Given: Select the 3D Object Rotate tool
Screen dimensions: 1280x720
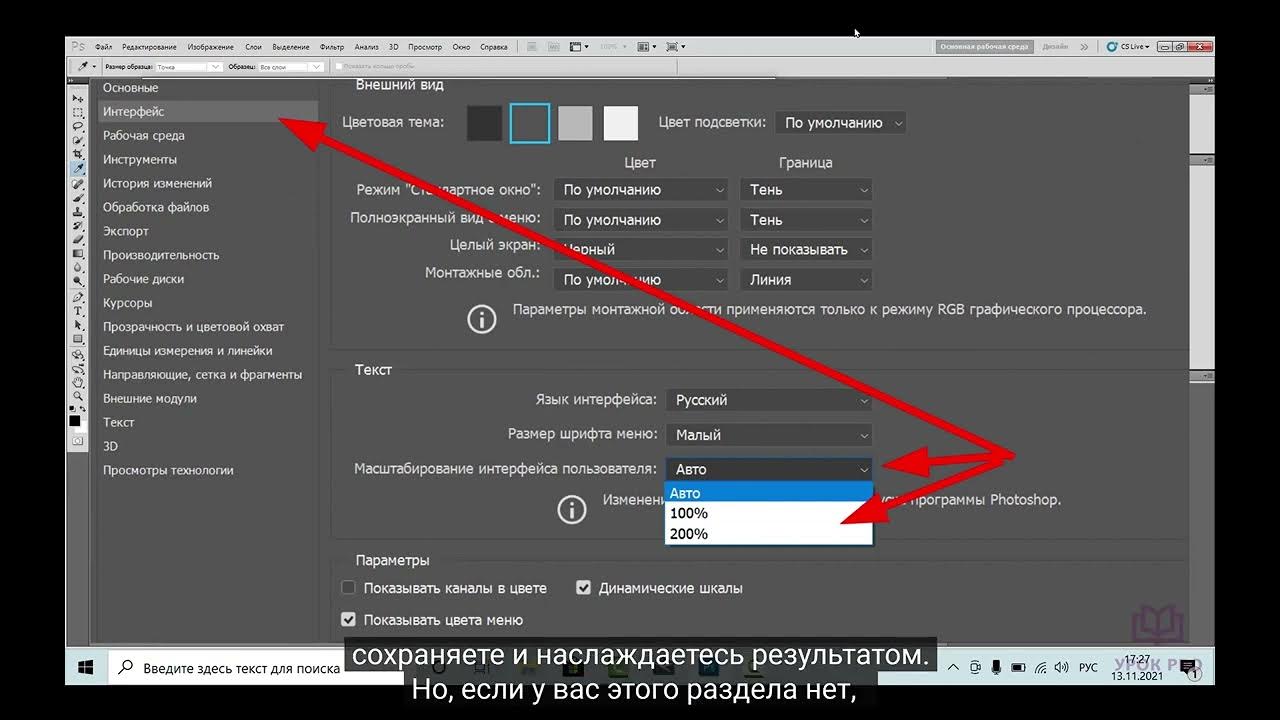Looking at the screenshot, I should point(77,354).
